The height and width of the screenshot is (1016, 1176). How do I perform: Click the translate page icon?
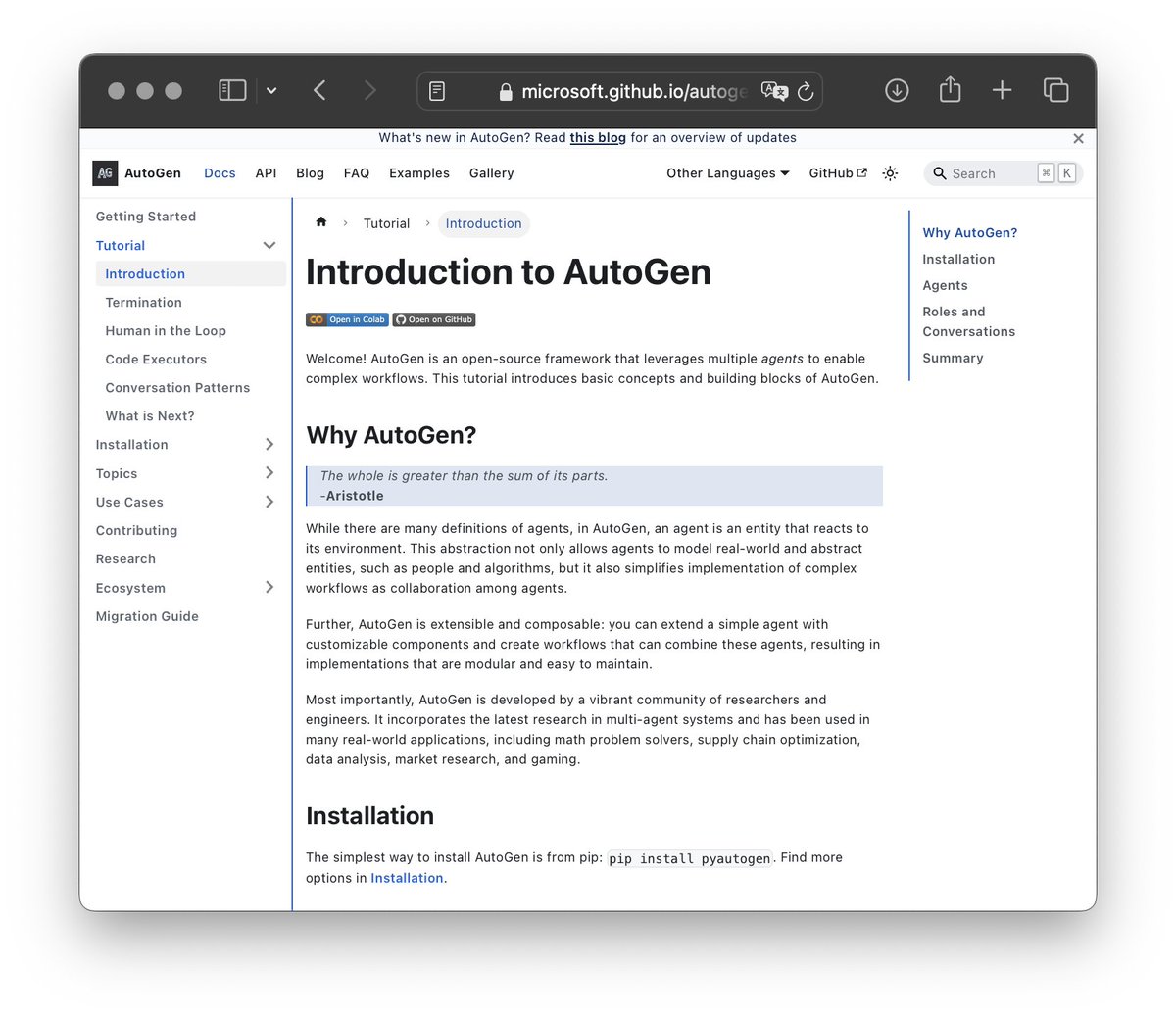774,91
